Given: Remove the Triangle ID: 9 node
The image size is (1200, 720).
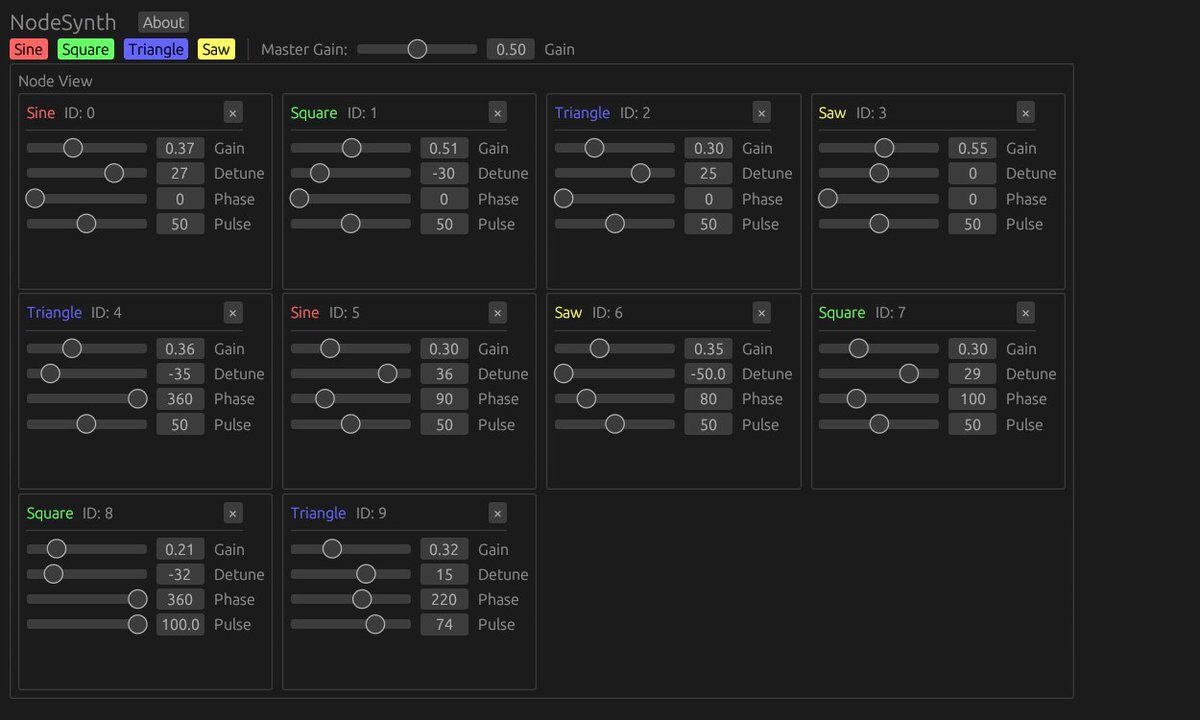Looking at the screenshot, I should [497, 513].
